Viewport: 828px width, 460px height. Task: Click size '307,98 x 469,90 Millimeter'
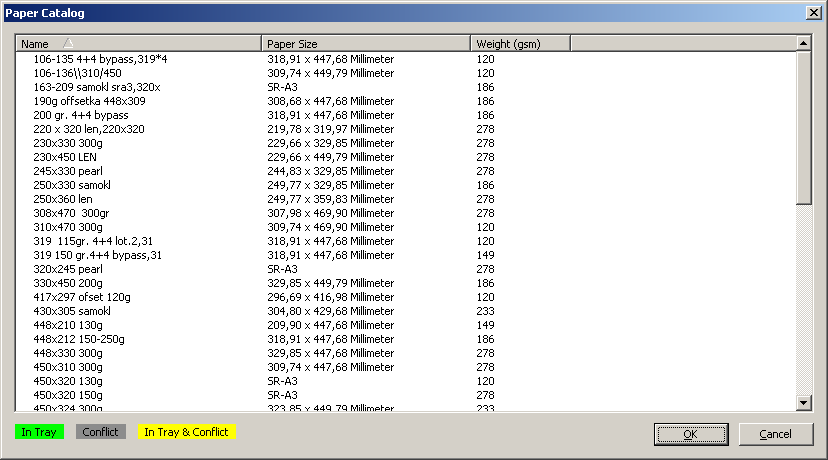331,213
